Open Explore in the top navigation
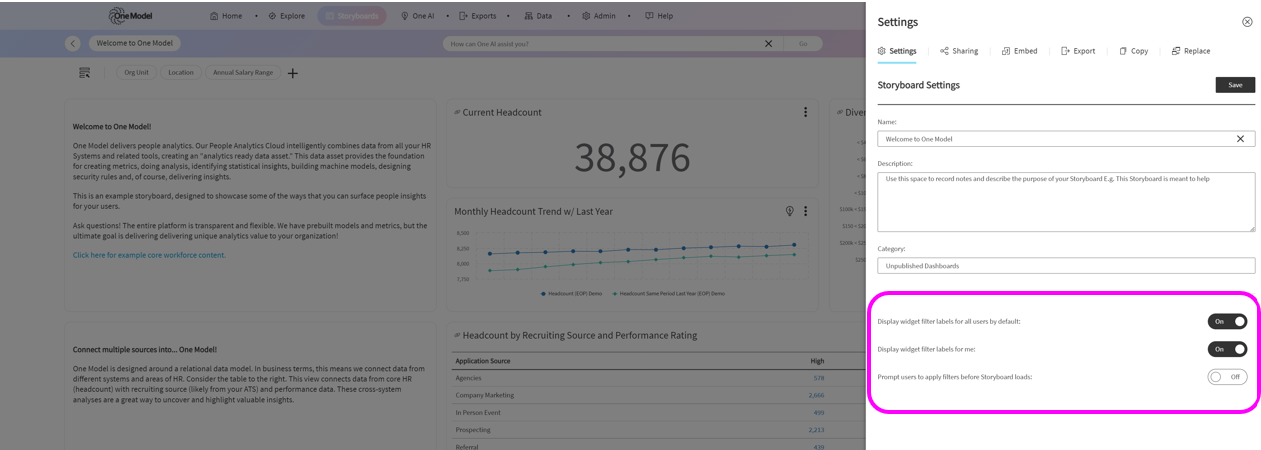 (x=286, y=16)
